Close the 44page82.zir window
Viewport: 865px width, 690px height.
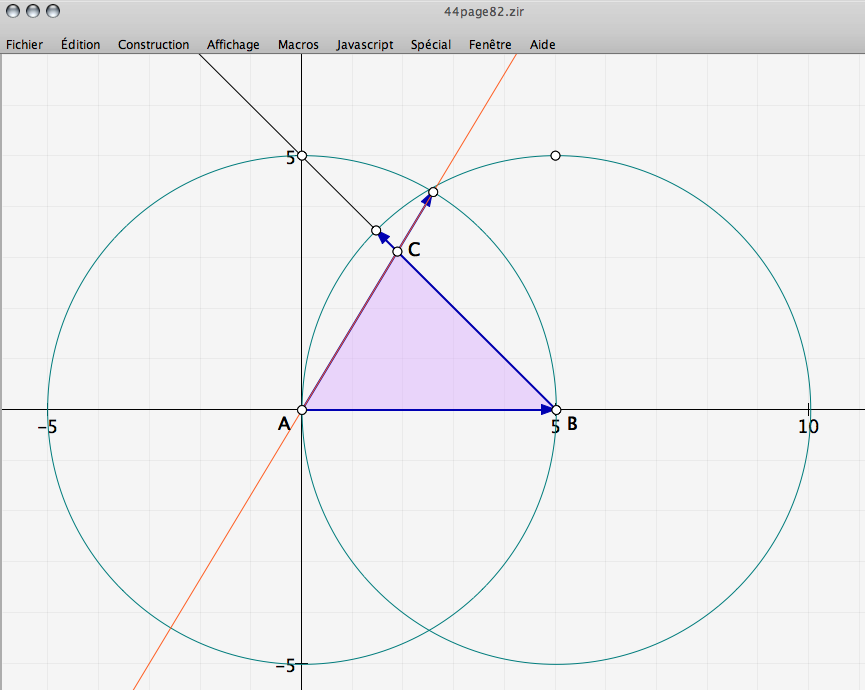13,11
